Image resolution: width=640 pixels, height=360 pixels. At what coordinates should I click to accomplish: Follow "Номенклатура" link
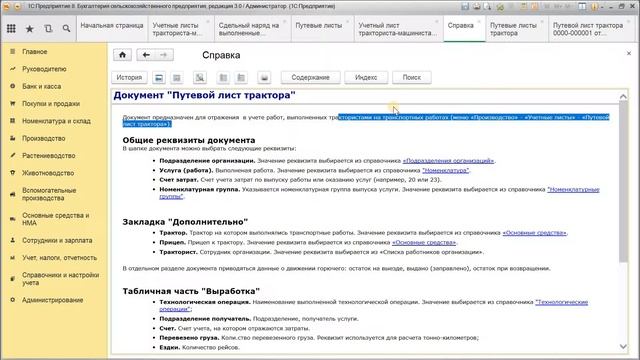pyautogui.click(x=445, y=170)
